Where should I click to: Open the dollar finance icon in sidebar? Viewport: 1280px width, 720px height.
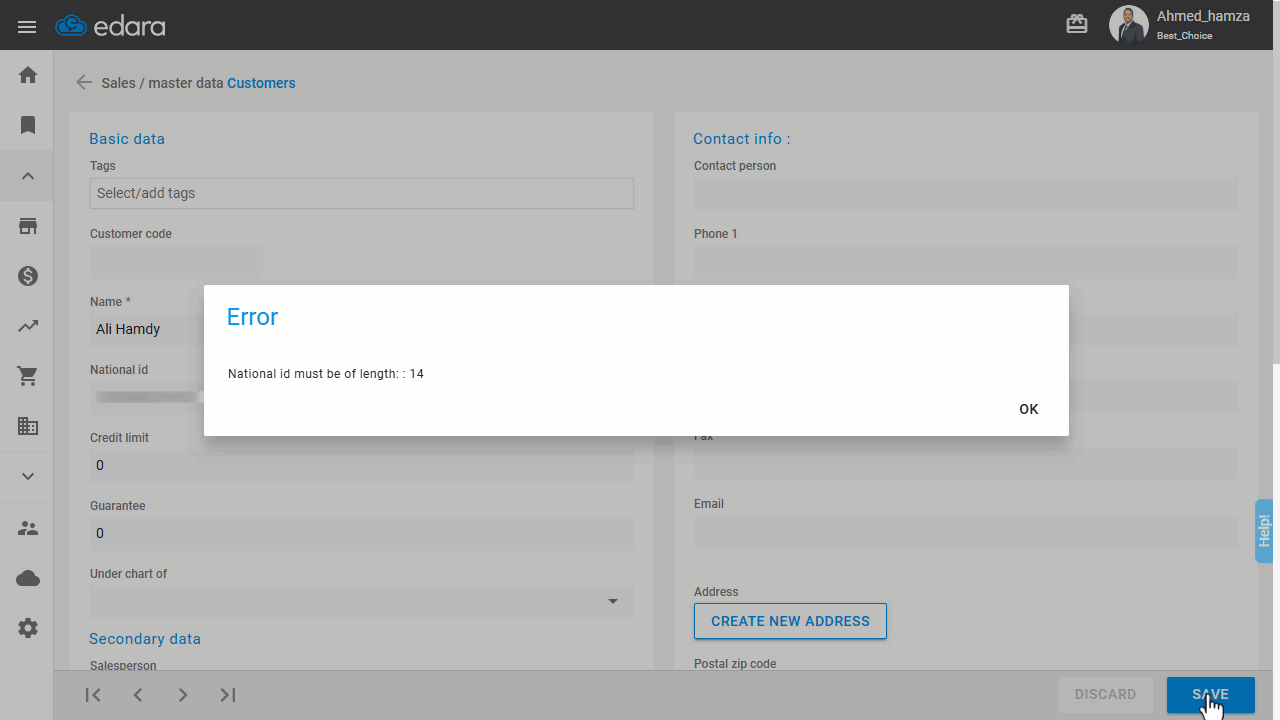coord(28,276)
